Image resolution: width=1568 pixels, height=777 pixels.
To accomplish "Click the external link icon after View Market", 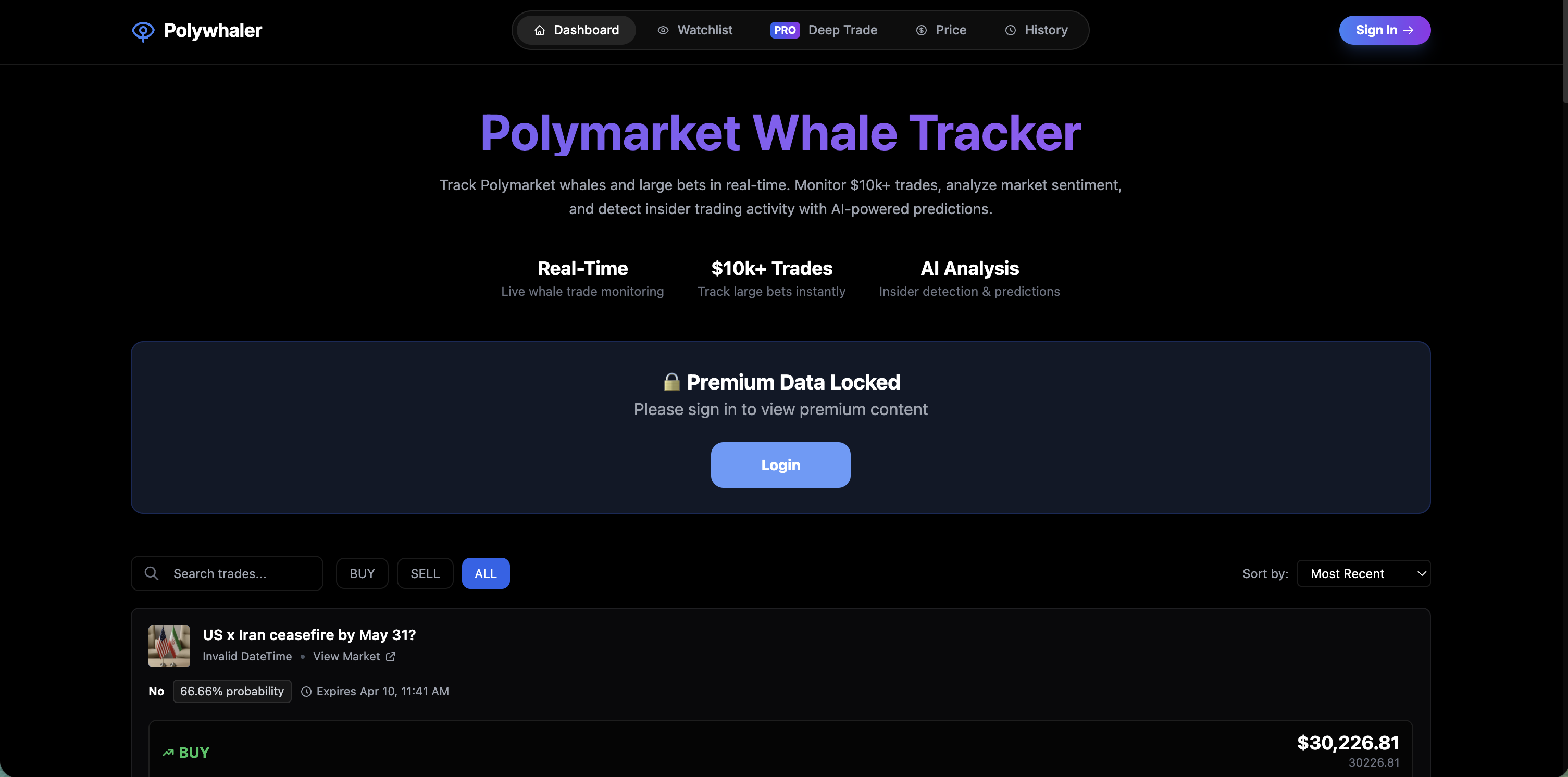I will [x=391, y=657].
